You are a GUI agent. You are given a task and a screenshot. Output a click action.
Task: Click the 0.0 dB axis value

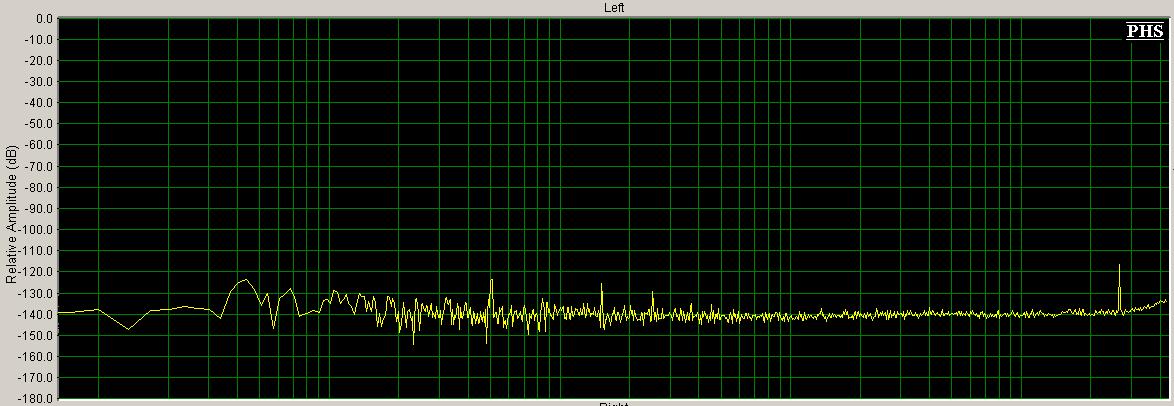pos(44,18)
